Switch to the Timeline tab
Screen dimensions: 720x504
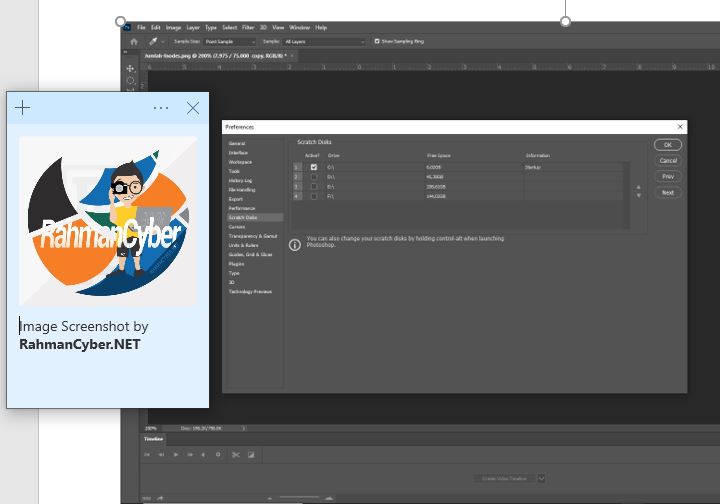153,439
